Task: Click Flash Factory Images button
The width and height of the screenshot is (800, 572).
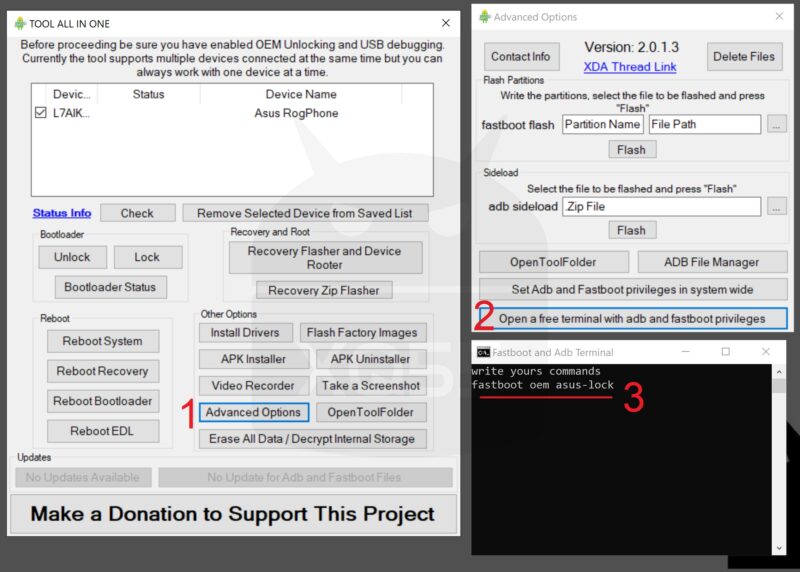Action: pyautogui.click(x=363, y=332)
